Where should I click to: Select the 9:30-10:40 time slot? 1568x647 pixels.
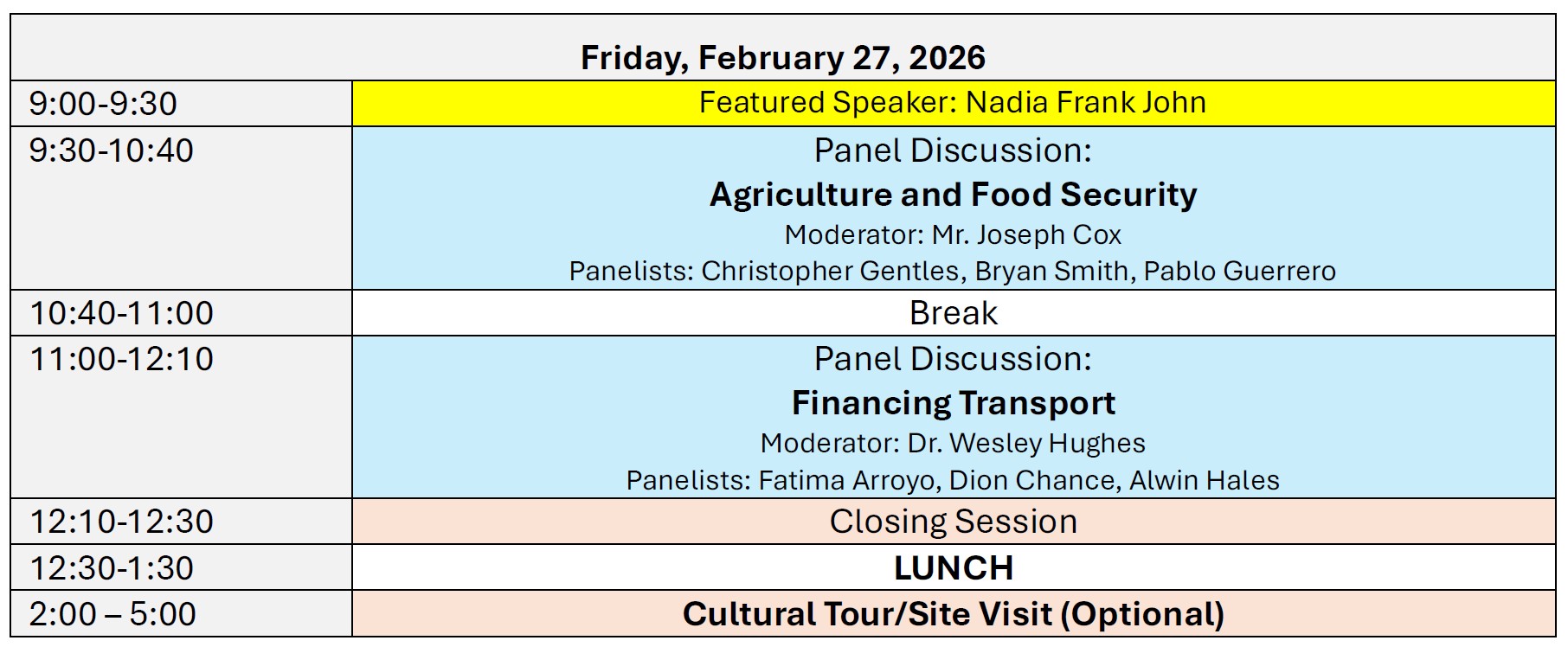pyautogui.click(x=111, y=151)
